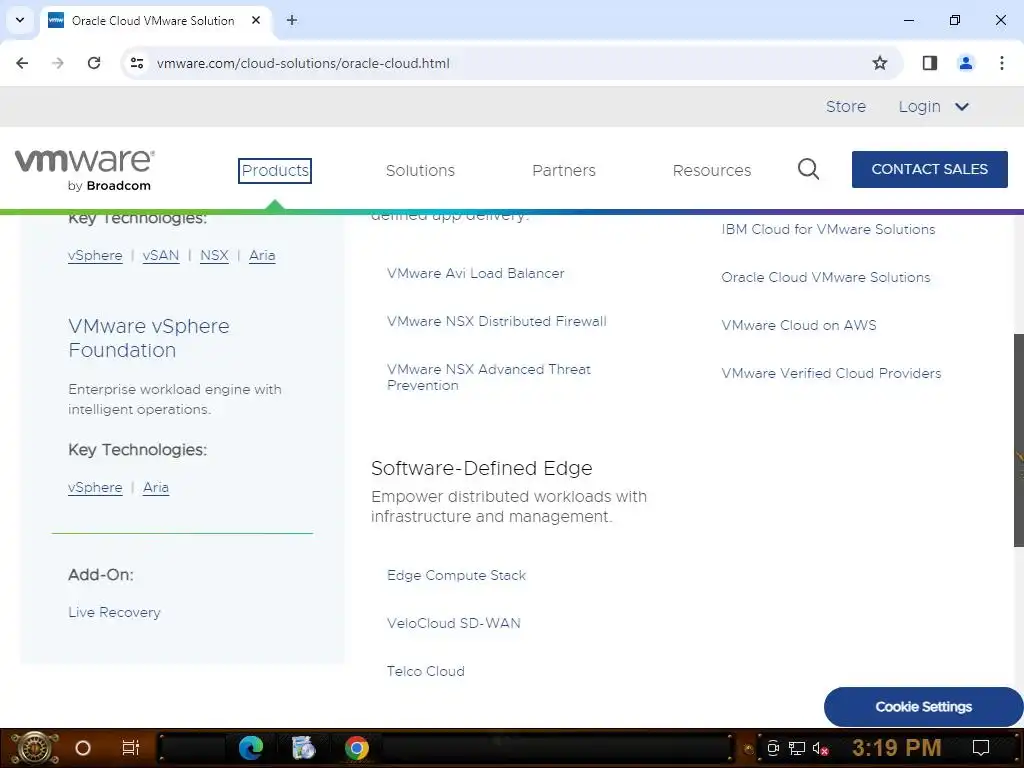Open Software-Defined Edge heading

coord(481,468)
